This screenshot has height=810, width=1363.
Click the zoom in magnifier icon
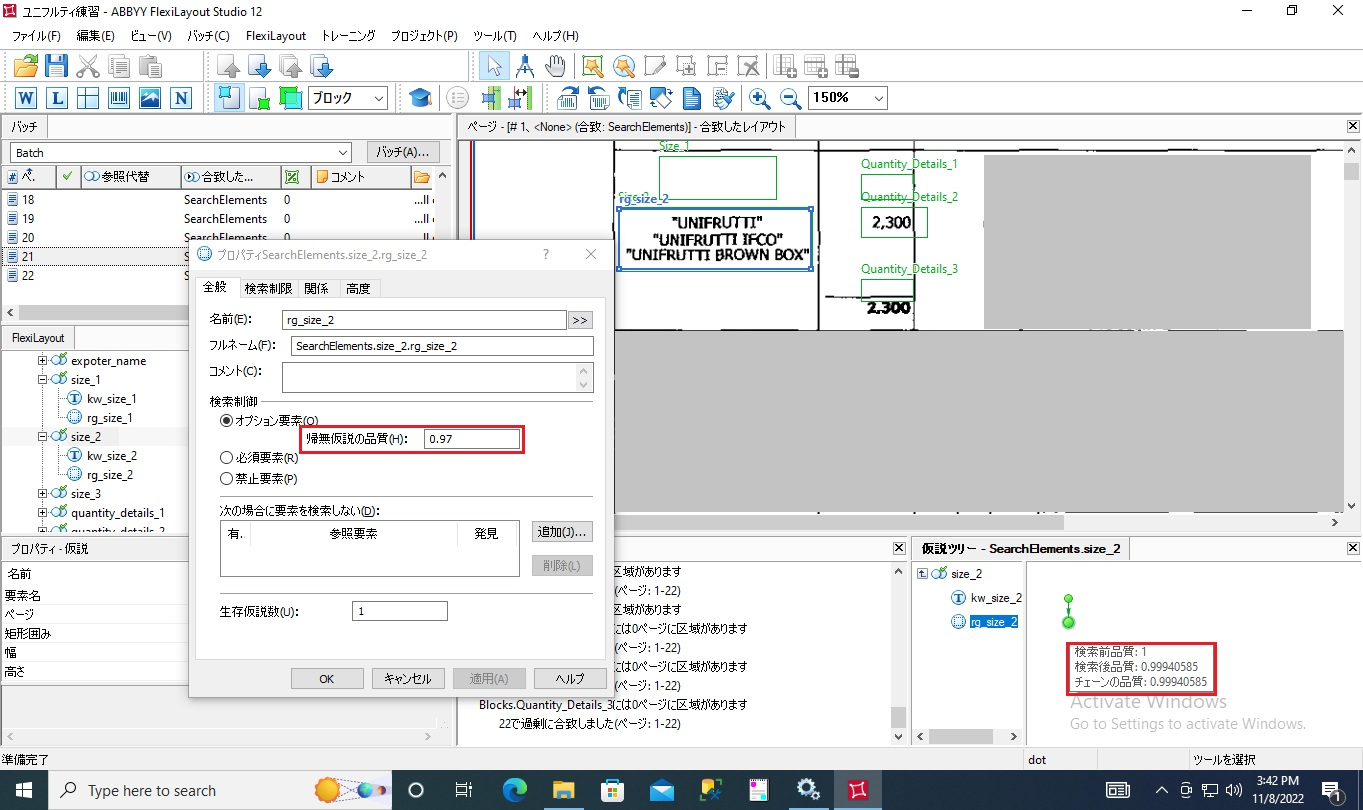[759, 98]
